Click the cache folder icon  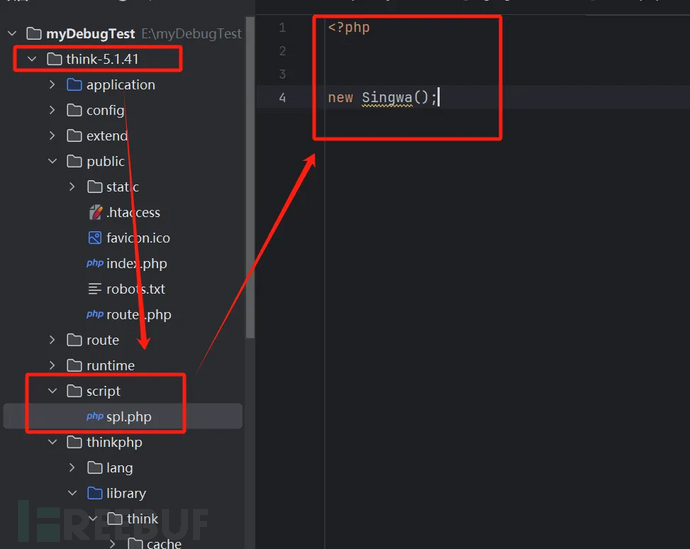pos(135,544)
